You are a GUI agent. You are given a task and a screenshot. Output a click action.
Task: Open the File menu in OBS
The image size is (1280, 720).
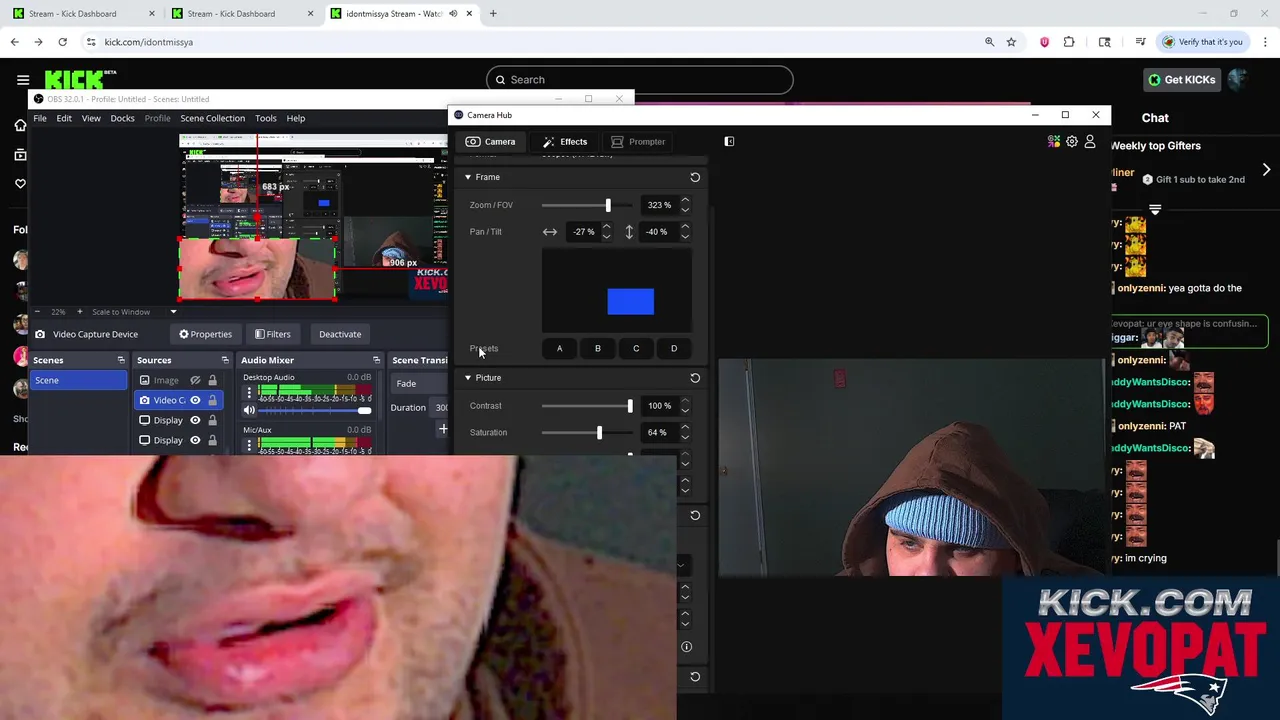[40, 118]
